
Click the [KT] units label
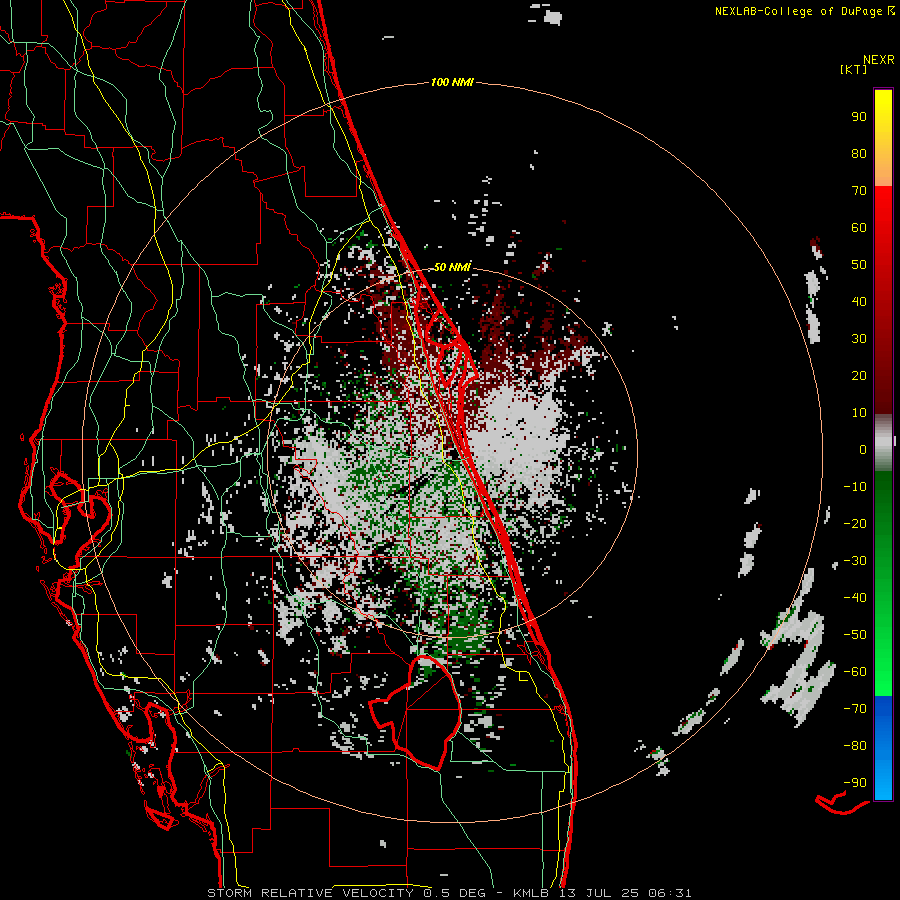coord(854,69)
